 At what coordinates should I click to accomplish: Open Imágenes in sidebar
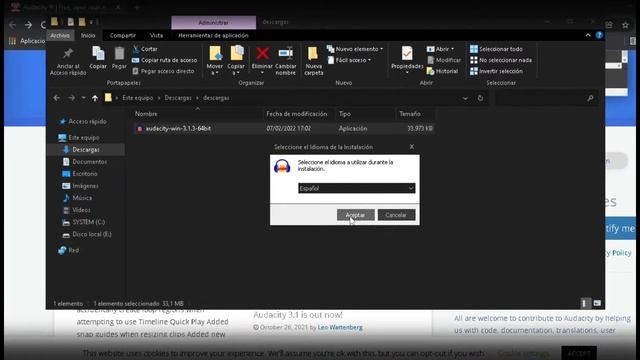(80, 186)
